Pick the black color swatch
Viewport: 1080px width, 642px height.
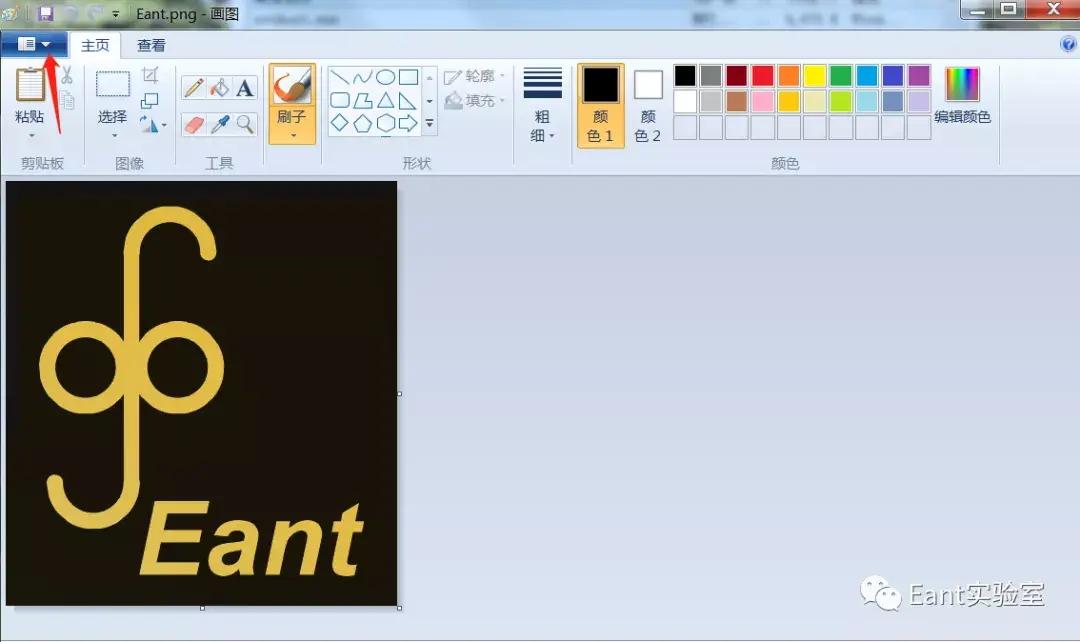[x=685, y=76]
